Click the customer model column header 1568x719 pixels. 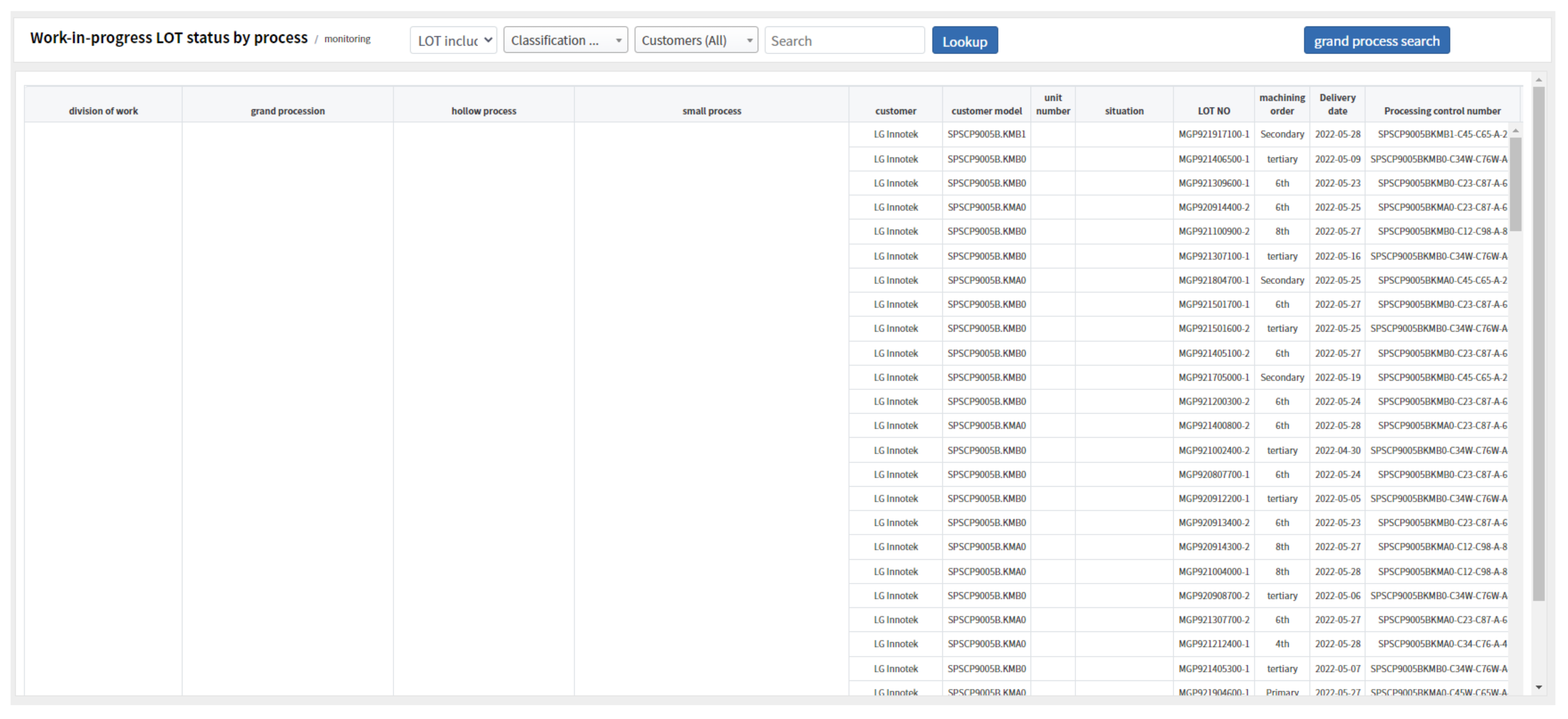[986, 111]
